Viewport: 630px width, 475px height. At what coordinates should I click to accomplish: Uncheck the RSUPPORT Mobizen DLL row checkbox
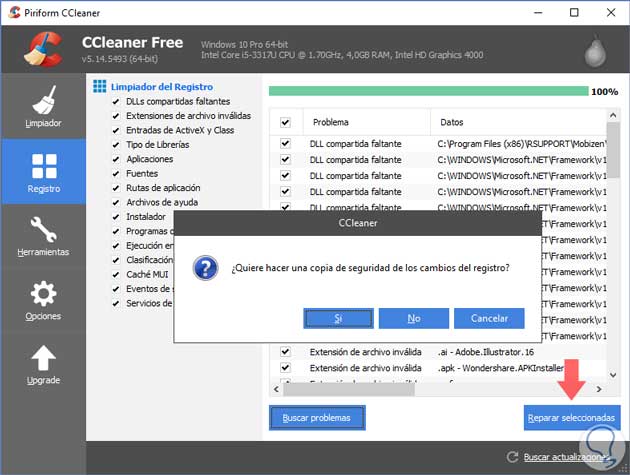[x=285, y=143]
